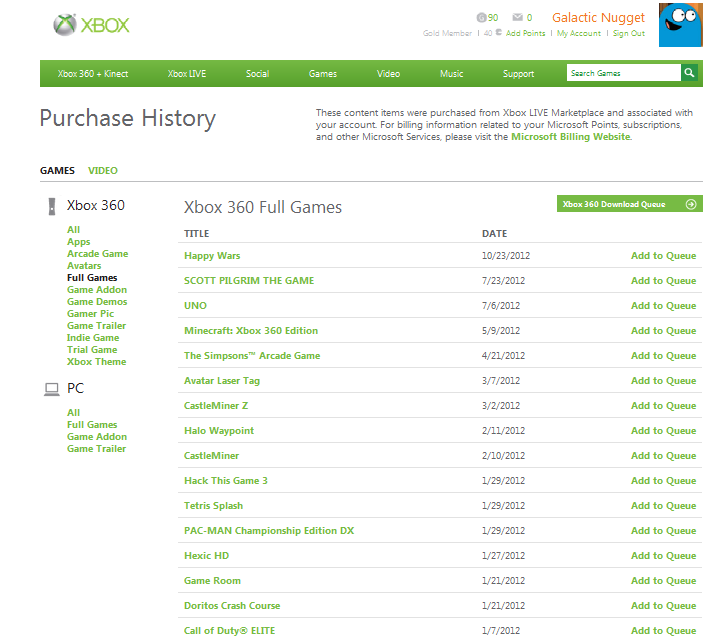This screenshot has height=642, width=727.
Task: Add Tetris Splash to the queue
Action: tap(663, 506)
